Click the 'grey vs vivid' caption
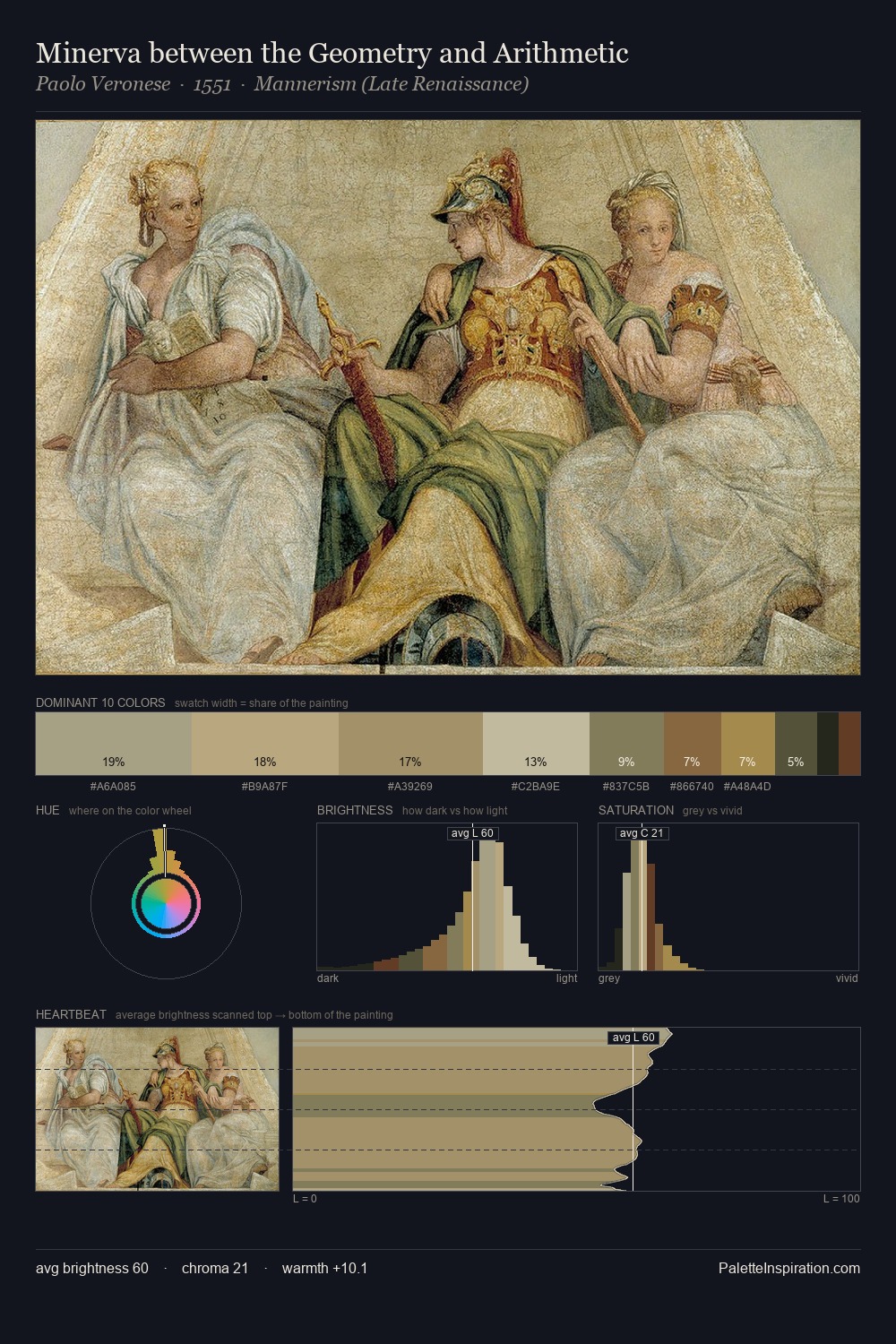896x1344 pixels. (x=712, y=811)
